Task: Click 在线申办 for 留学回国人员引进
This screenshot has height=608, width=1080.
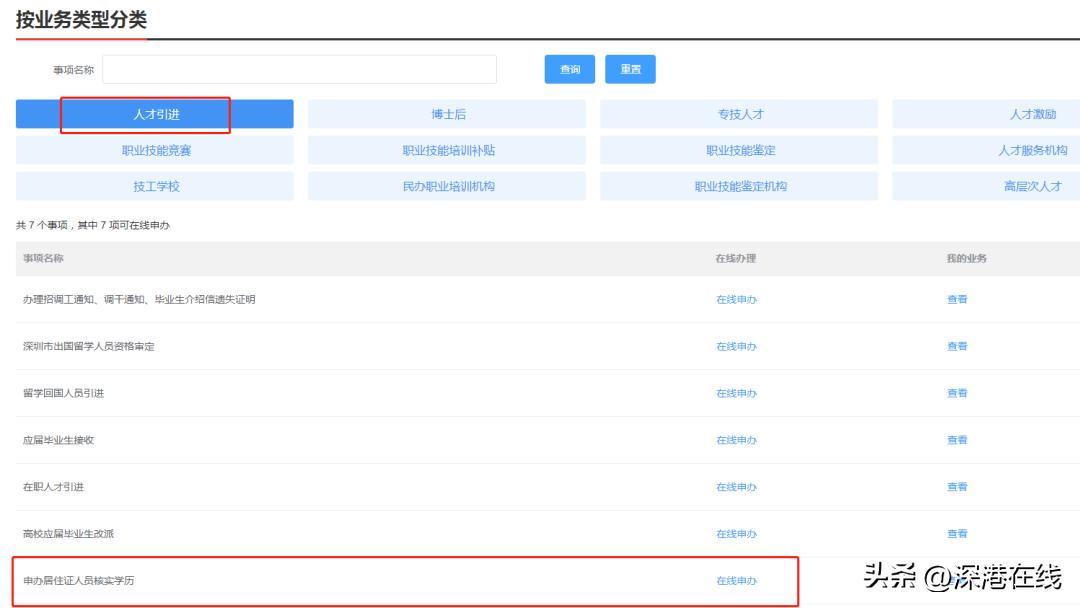Action: click(736, 393)
